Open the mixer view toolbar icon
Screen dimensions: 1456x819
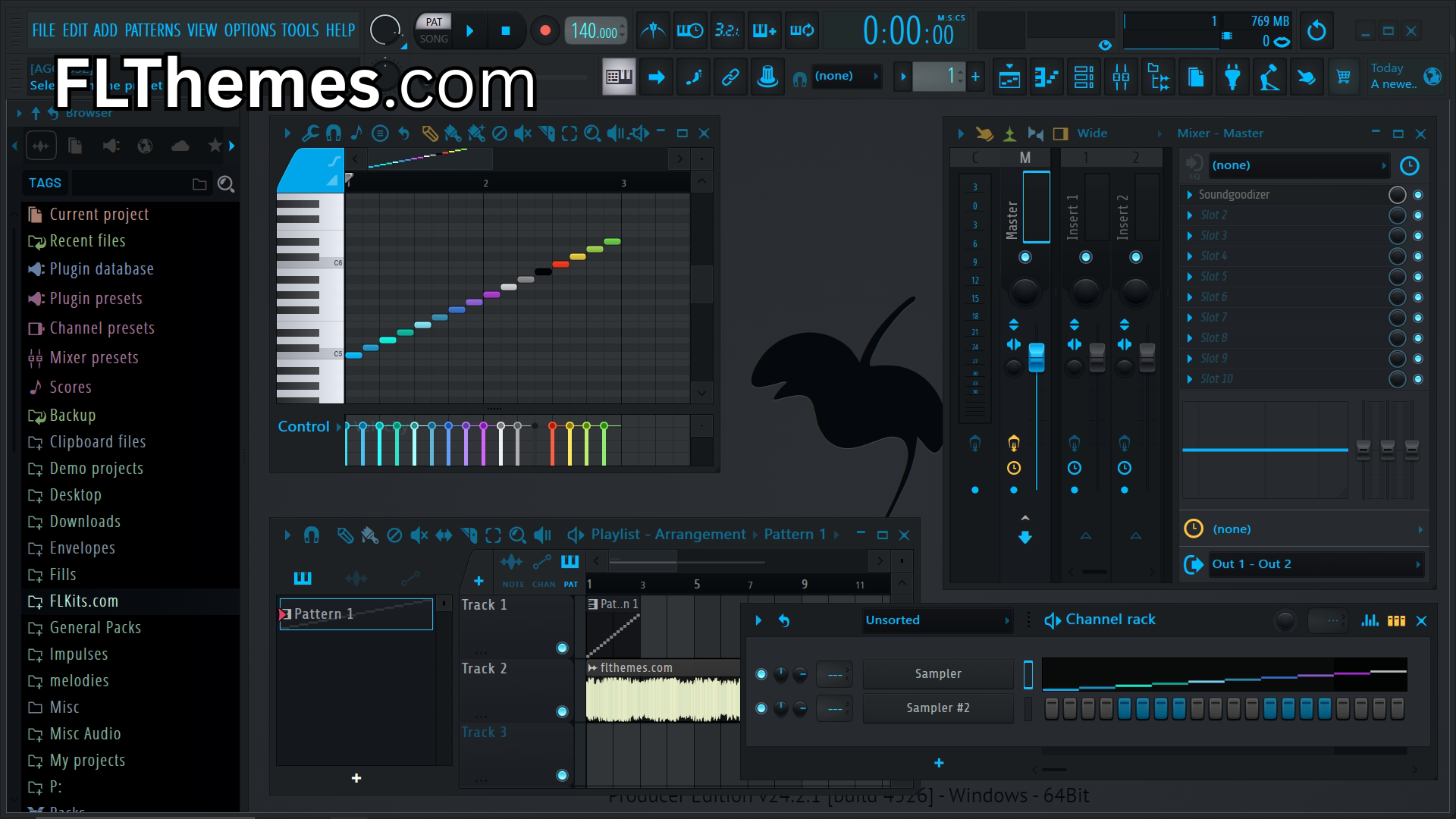click(x=1121, y=77)
